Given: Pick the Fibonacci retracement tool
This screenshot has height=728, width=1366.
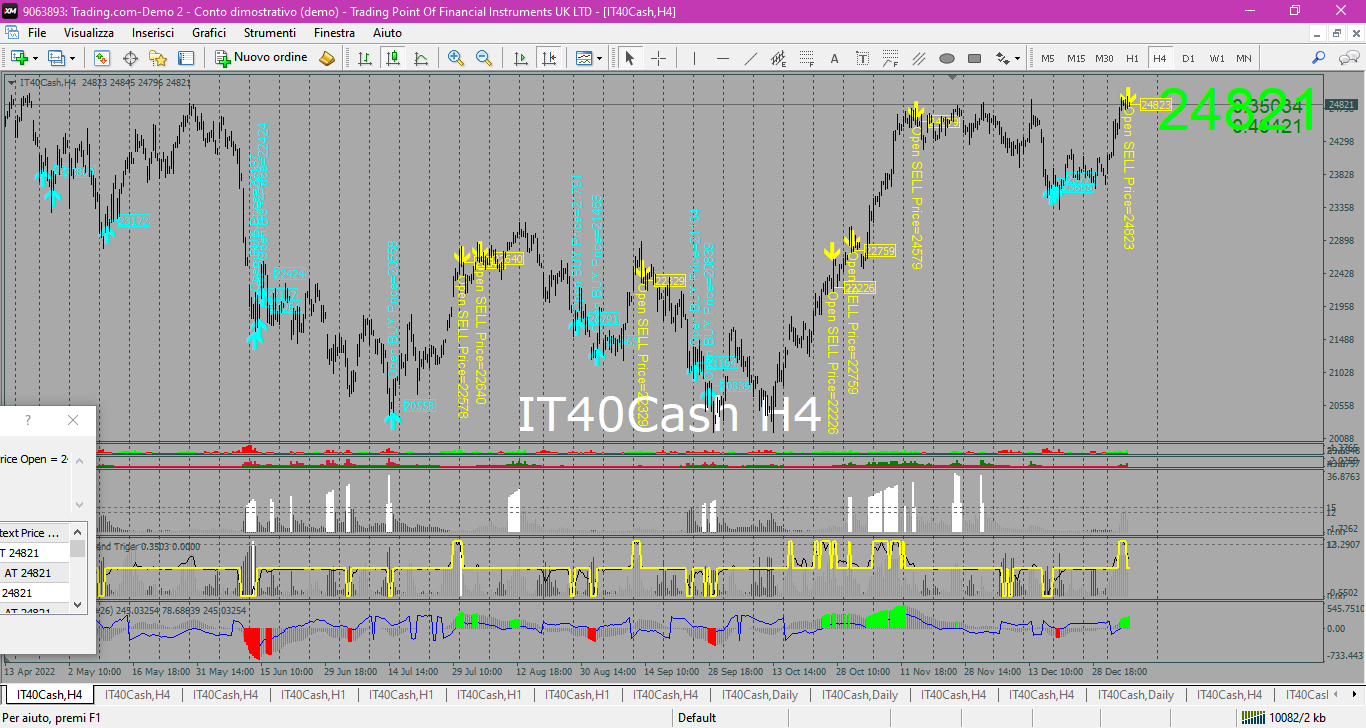Looking at the screenshot, I should pyautogui.click(x=807, y=58).
